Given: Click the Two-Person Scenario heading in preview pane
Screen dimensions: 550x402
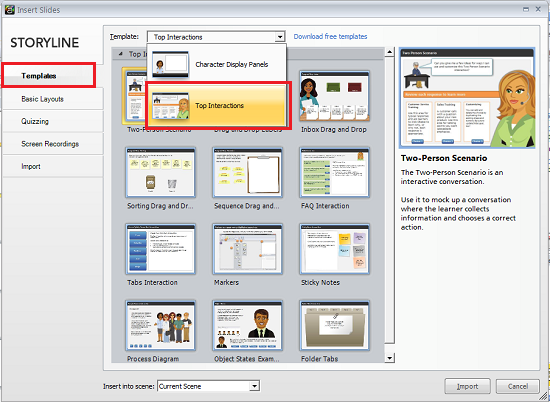Looking at the screenshot, I should (444, 158).
